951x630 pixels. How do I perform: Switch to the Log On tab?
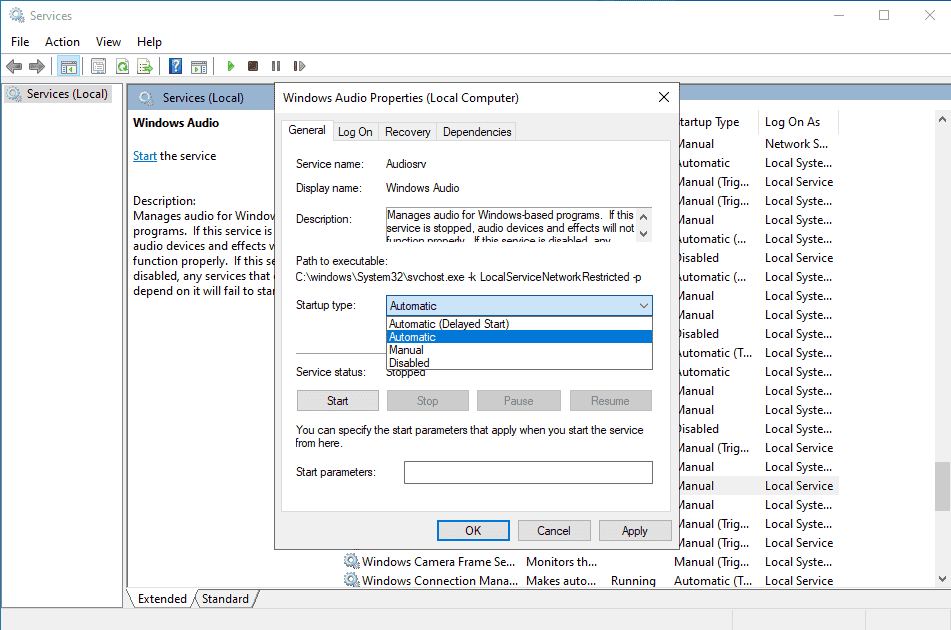coord(355,132)
